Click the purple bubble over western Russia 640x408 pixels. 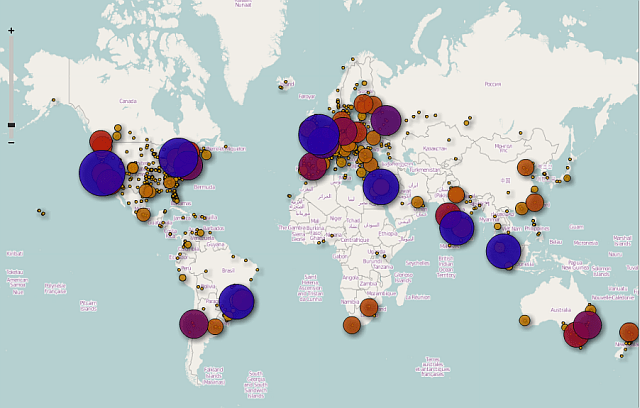pos(386,120)
